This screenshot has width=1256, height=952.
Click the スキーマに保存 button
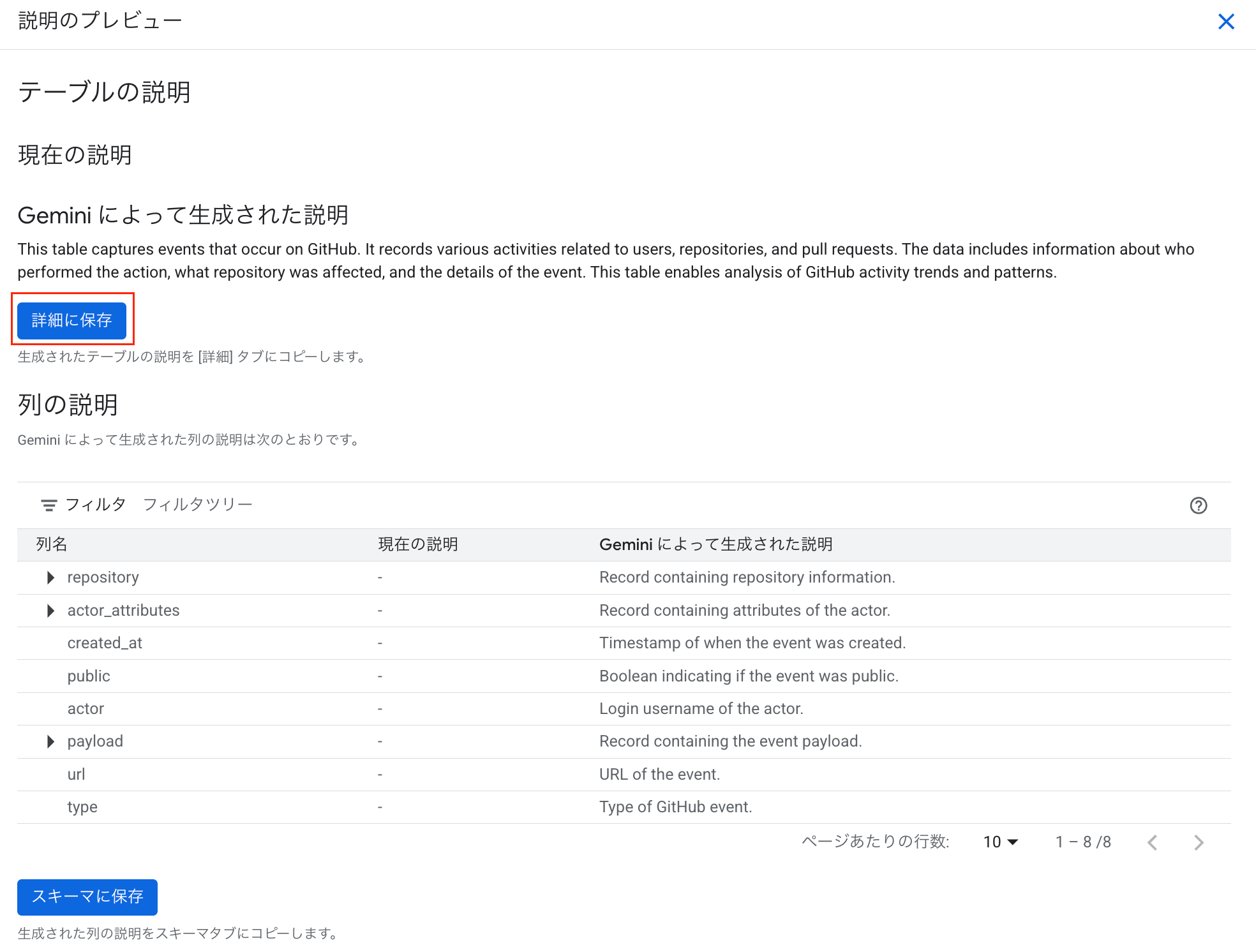(x=87, y=896)
